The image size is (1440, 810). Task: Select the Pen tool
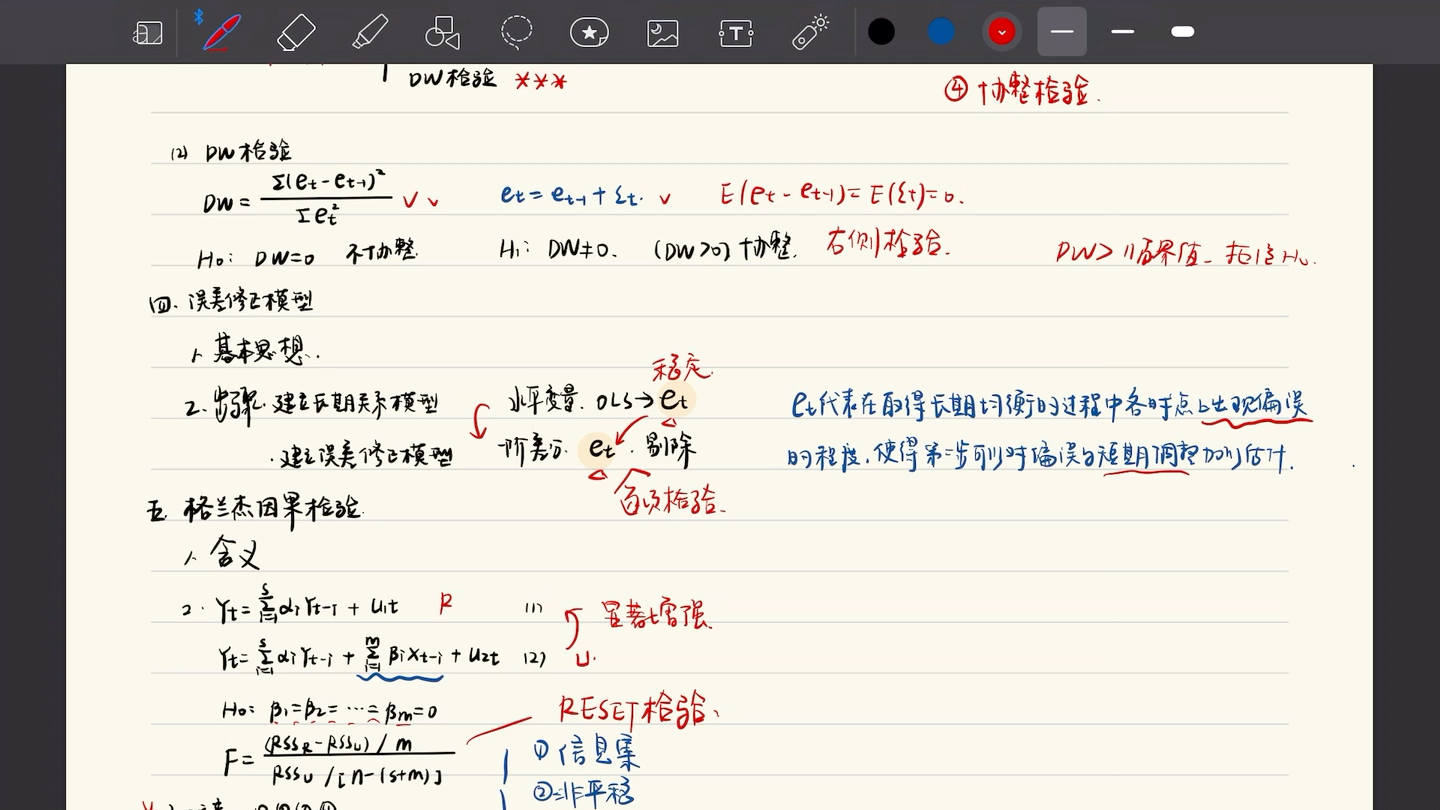point(222,32)
